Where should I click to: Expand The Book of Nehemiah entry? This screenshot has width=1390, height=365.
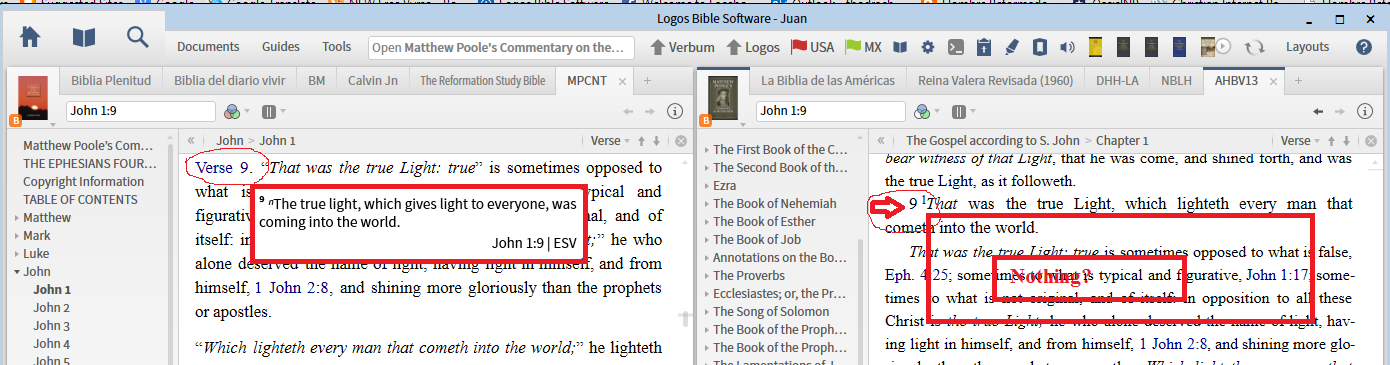click(707, 203)
